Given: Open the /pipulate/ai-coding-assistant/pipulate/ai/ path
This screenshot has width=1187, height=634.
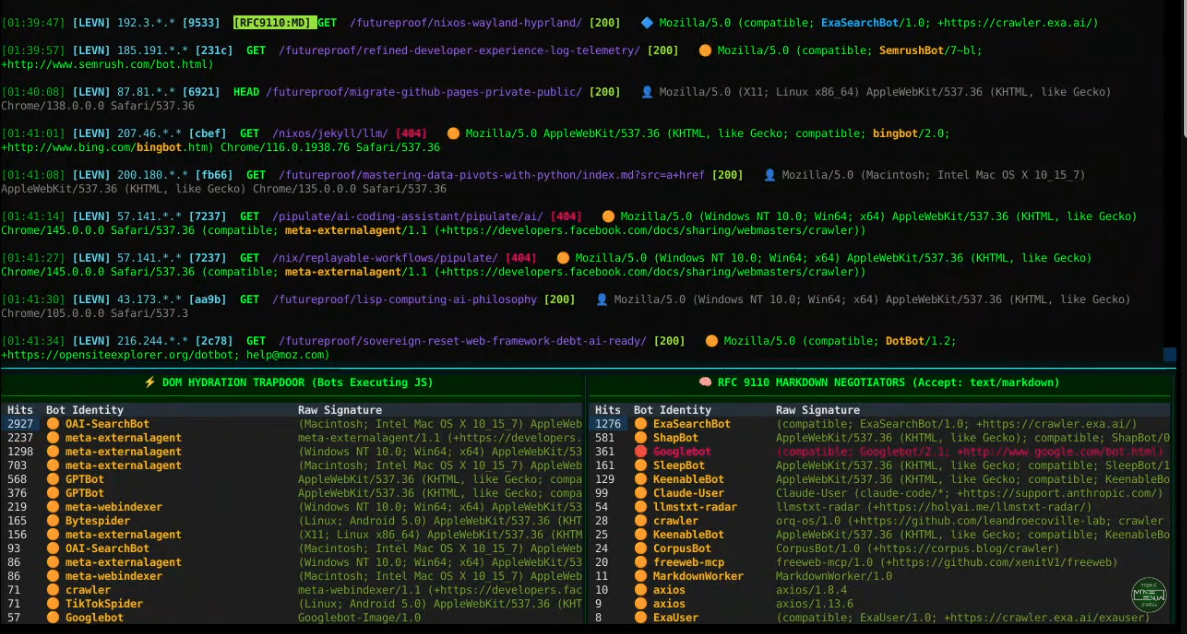Looking at the screenshot, I should (x=408, y=217).
